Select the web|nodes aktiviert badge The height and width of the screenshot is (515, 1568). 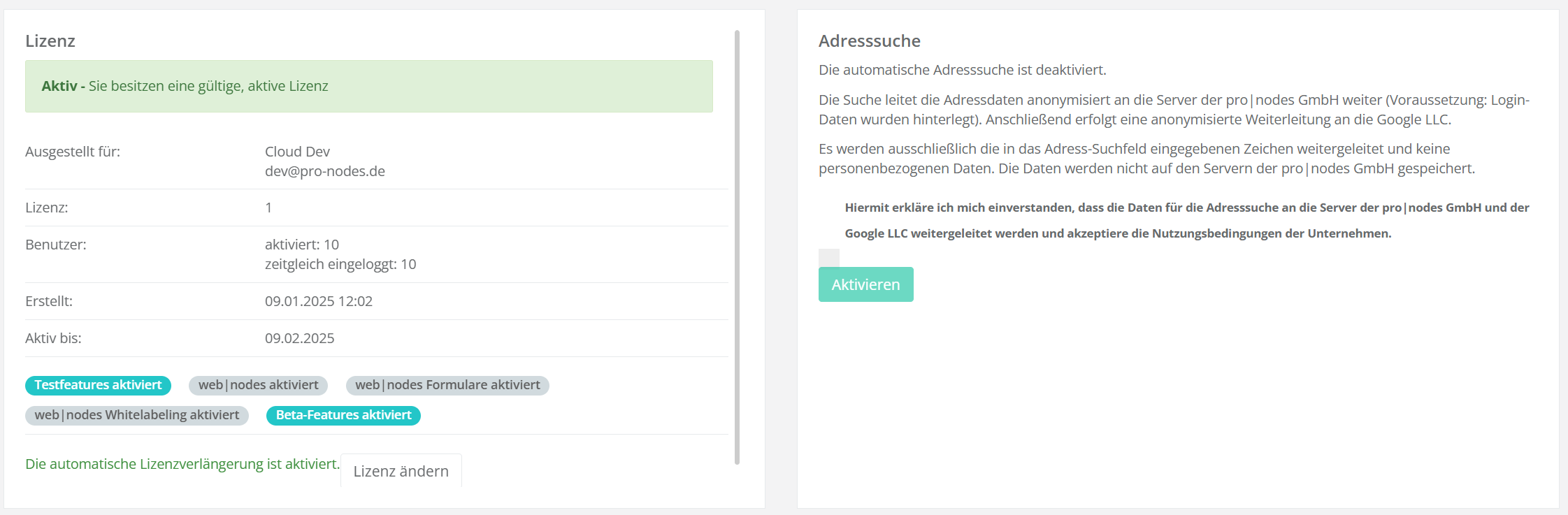click(x=258, y=385)
